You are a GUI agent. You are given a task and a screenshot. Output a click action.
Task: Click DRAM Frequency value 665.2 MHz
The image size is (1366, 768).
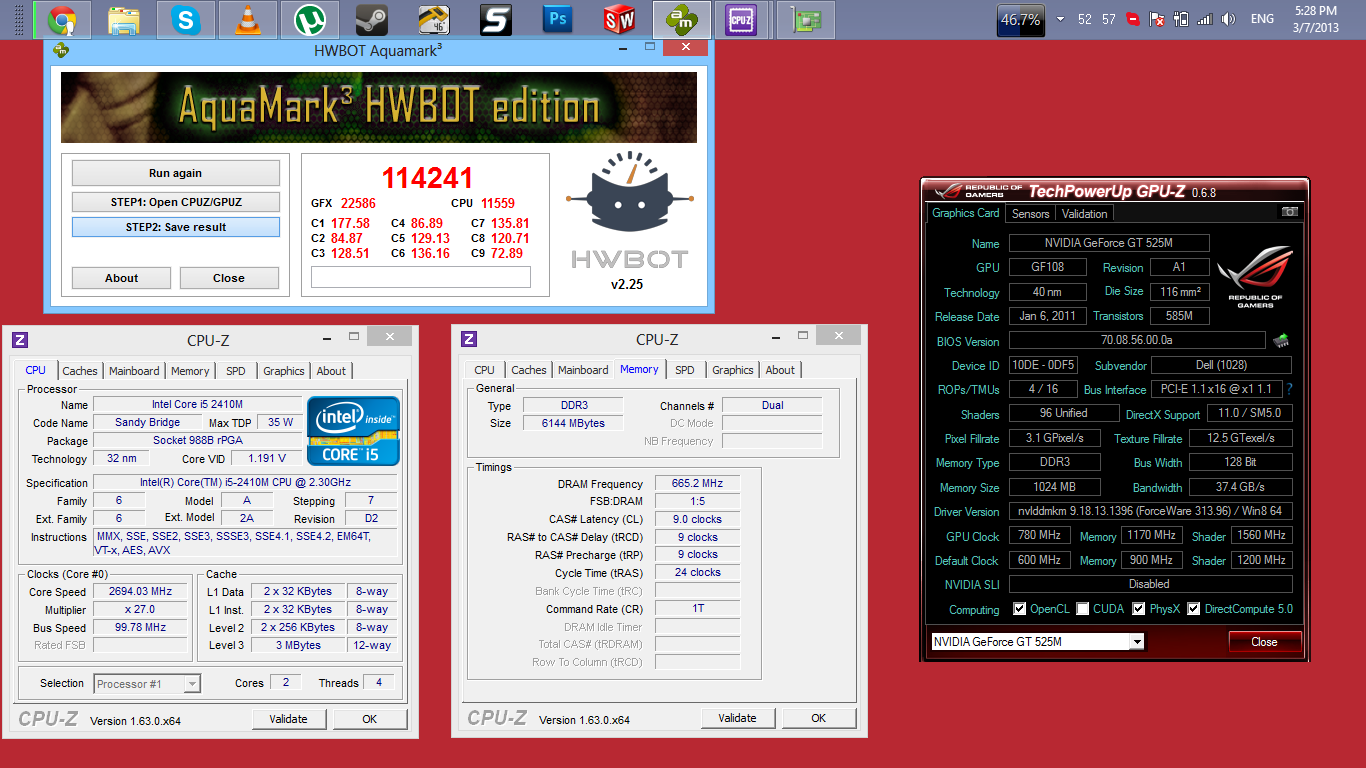point(698,483)
